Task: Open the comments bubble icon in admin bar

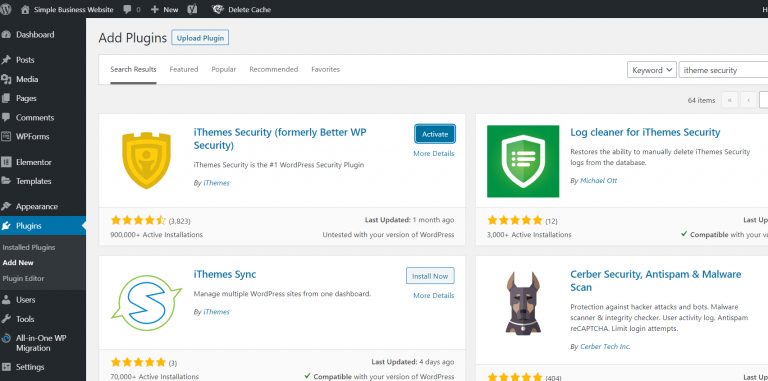Action: tap(127, 9)
